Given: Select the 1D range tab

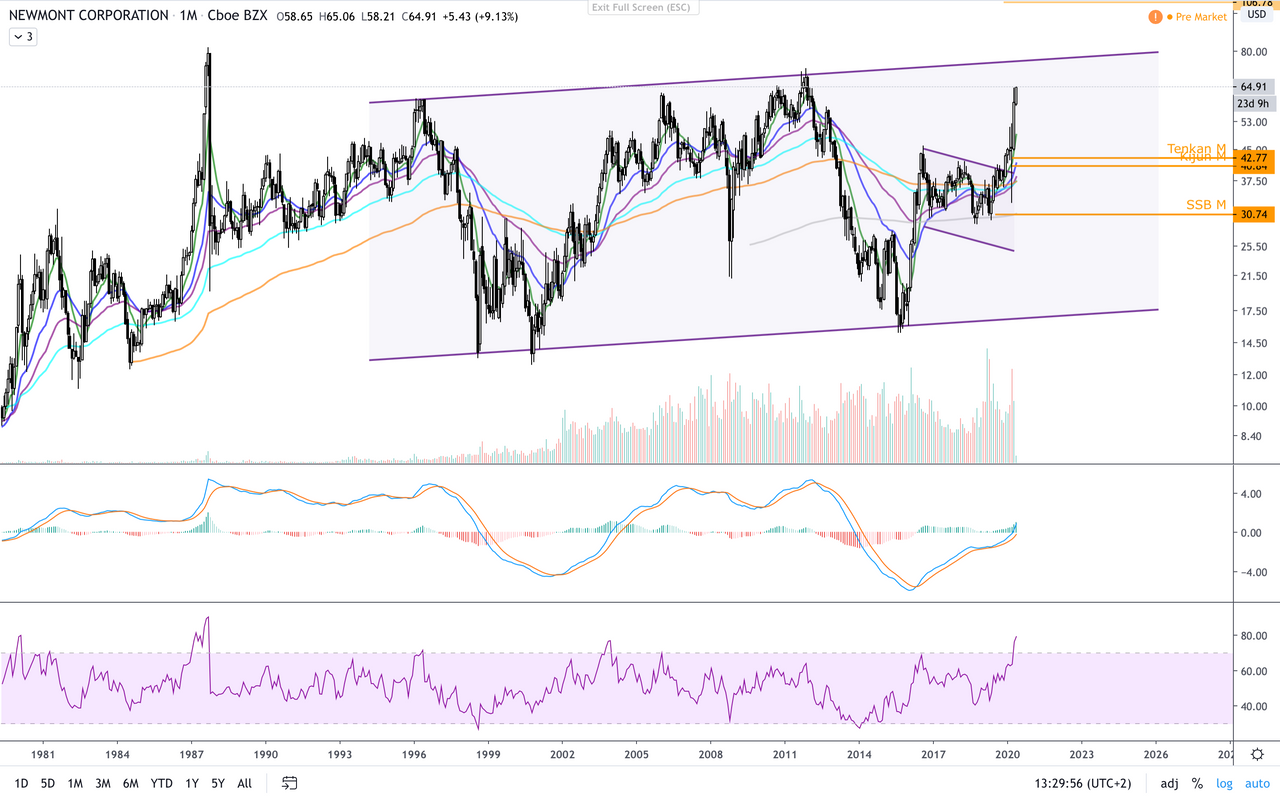Looking at the screenshot, I should coord(21,783).
